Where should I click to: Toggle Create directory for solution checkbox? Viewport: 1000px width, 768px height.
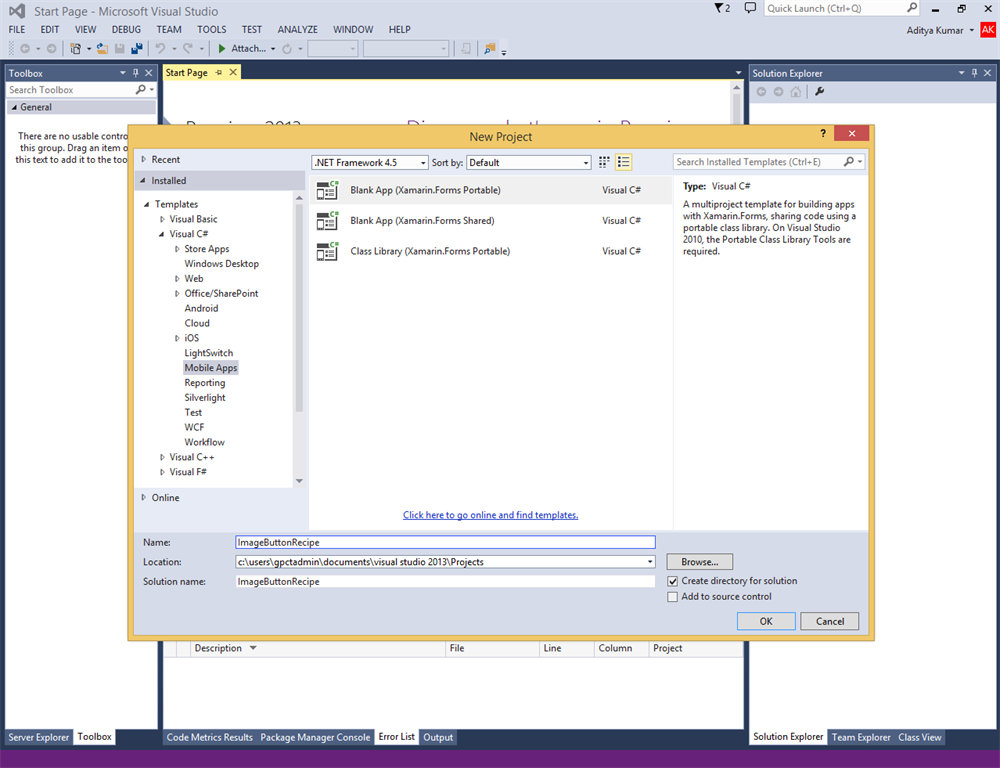click(x=672, y=581)
